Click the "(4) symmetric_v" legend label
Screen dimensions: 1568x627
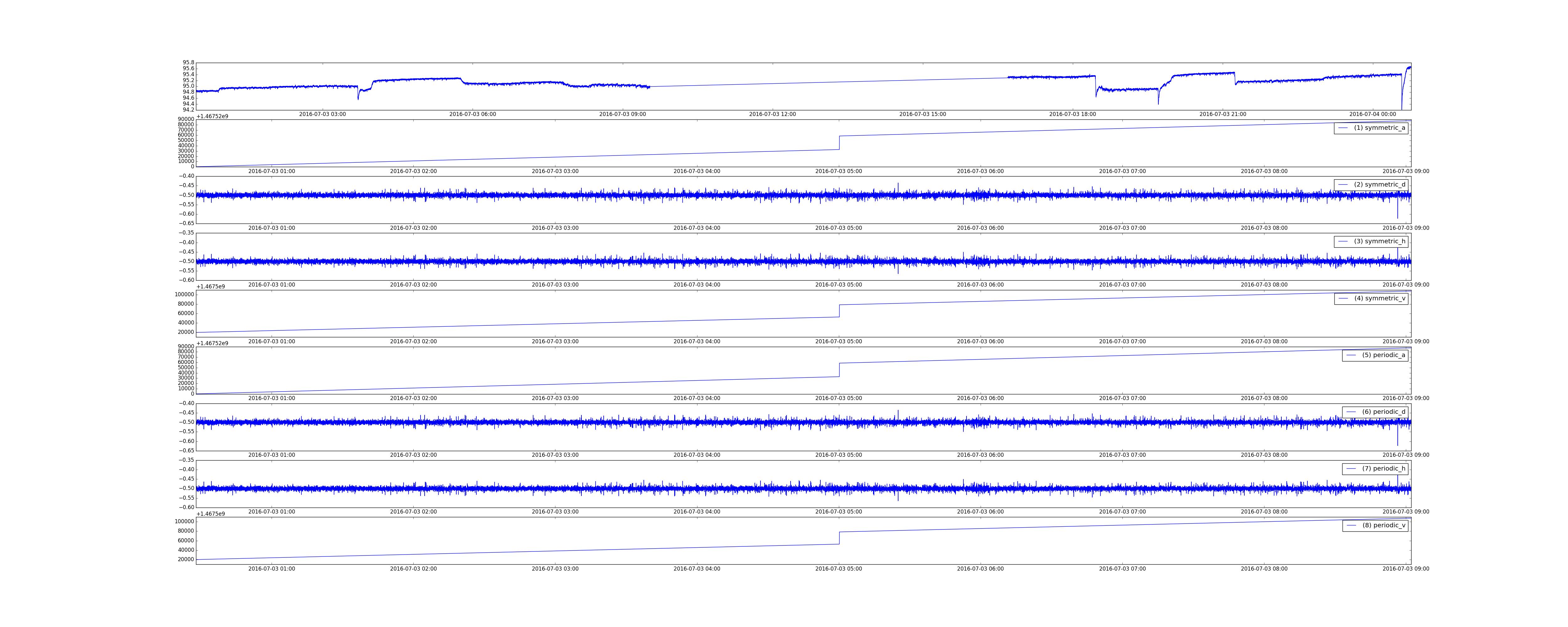(x=1379, y=298)
